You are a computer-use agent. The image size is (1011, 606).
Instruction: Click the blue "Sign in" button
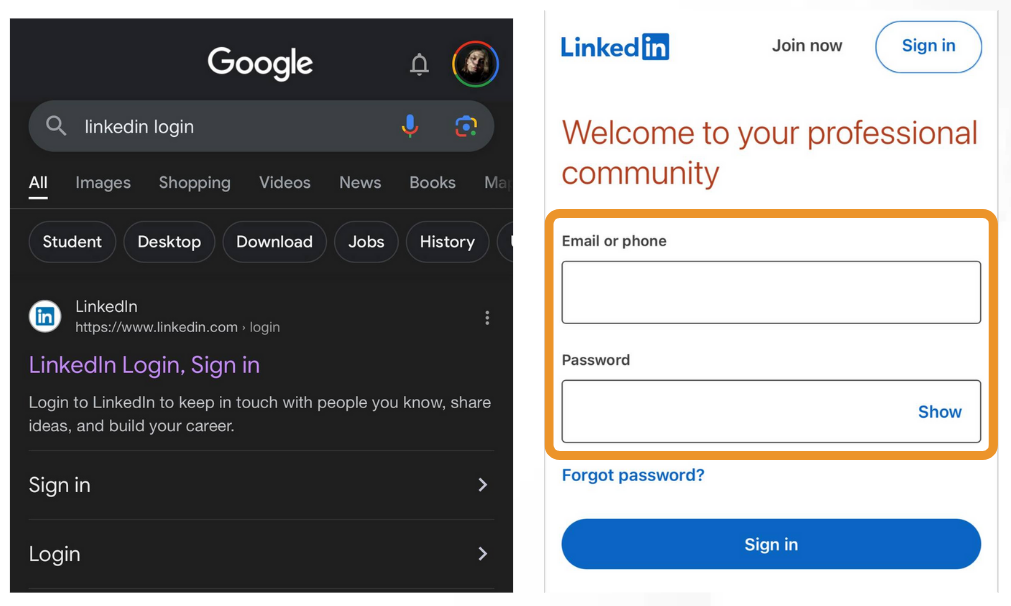[771, 544]
